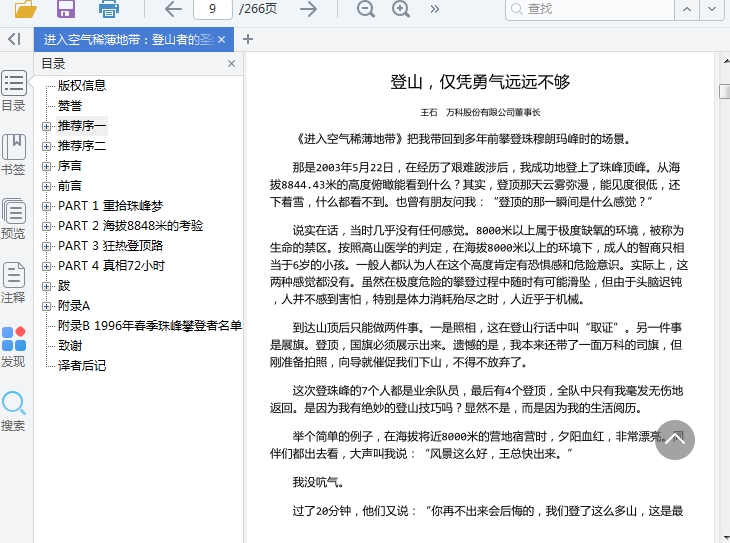Go to the previous page arrow
The image size is (730, 543).
click(173, 9)
